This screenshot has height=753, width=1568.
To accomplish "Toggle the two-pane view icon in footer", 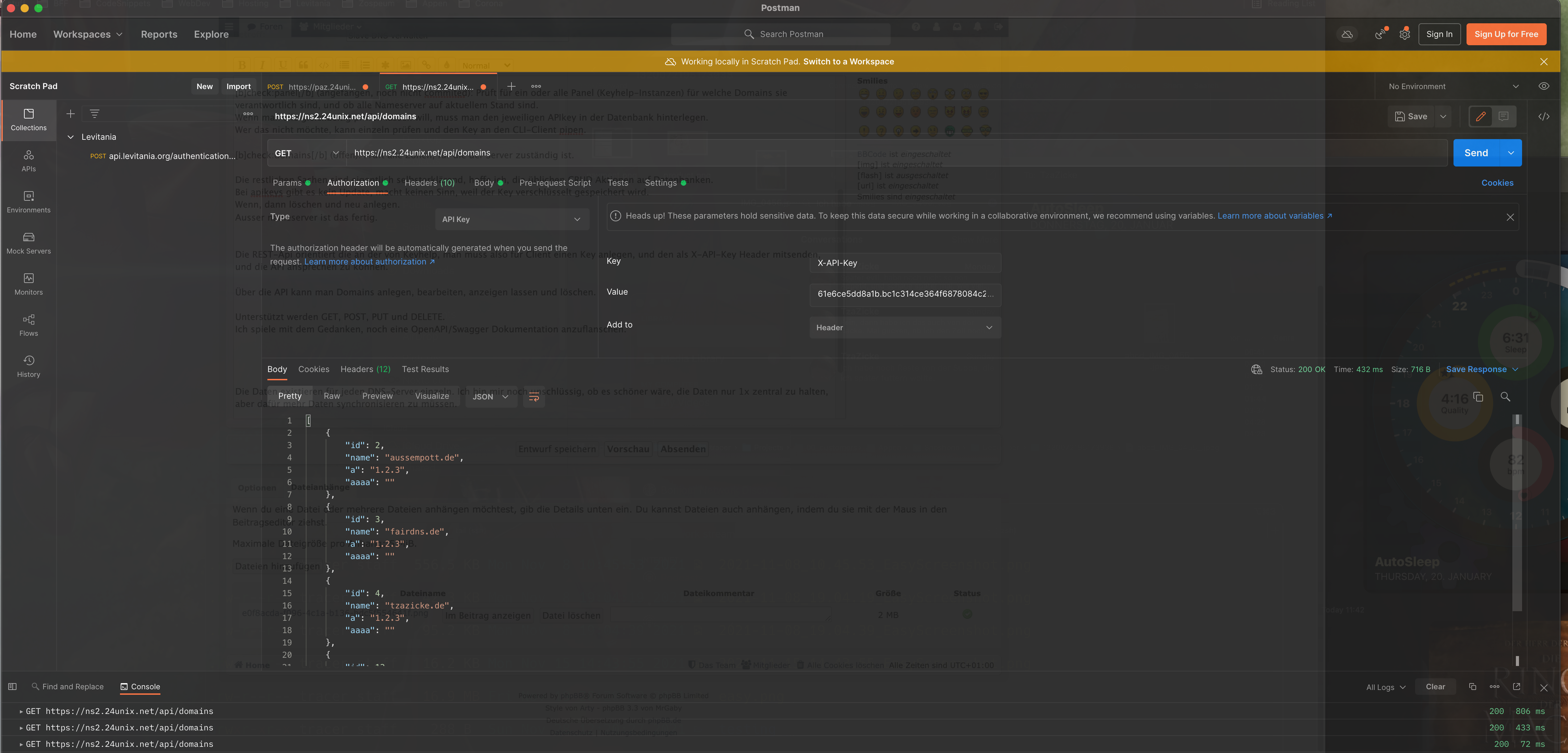I will click(12, 687).
